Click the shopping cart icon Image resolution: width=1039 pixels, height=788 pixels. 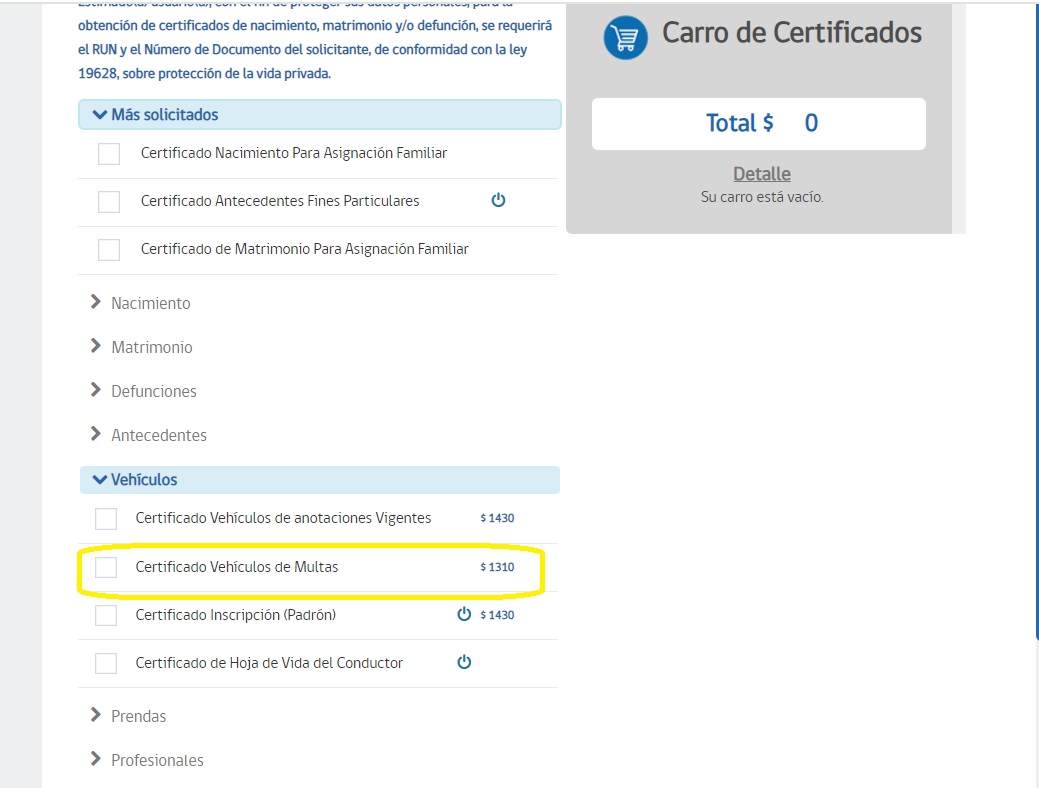click(626, 38)
